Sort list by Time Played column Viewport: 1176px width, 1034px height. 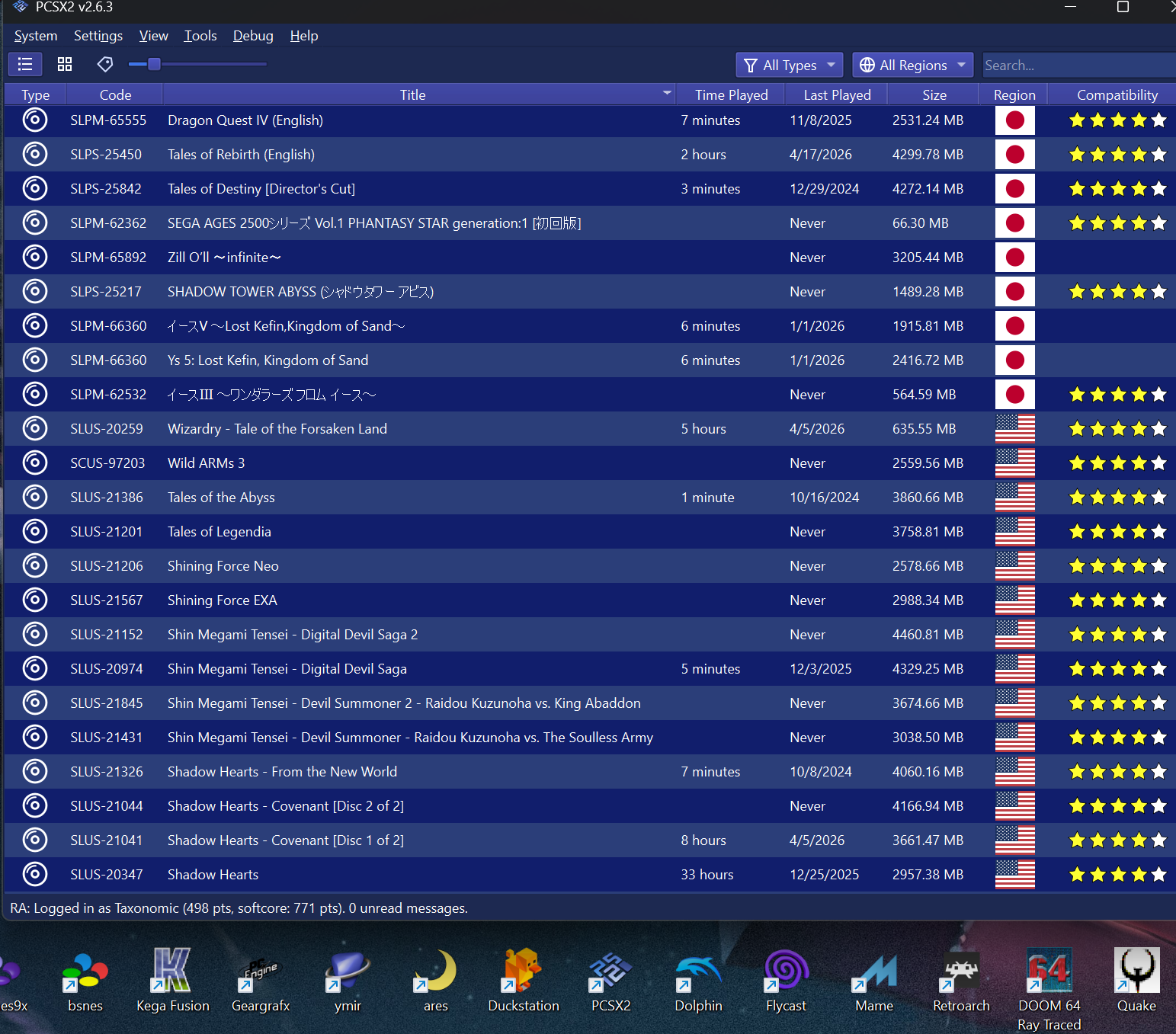(731, 94)
